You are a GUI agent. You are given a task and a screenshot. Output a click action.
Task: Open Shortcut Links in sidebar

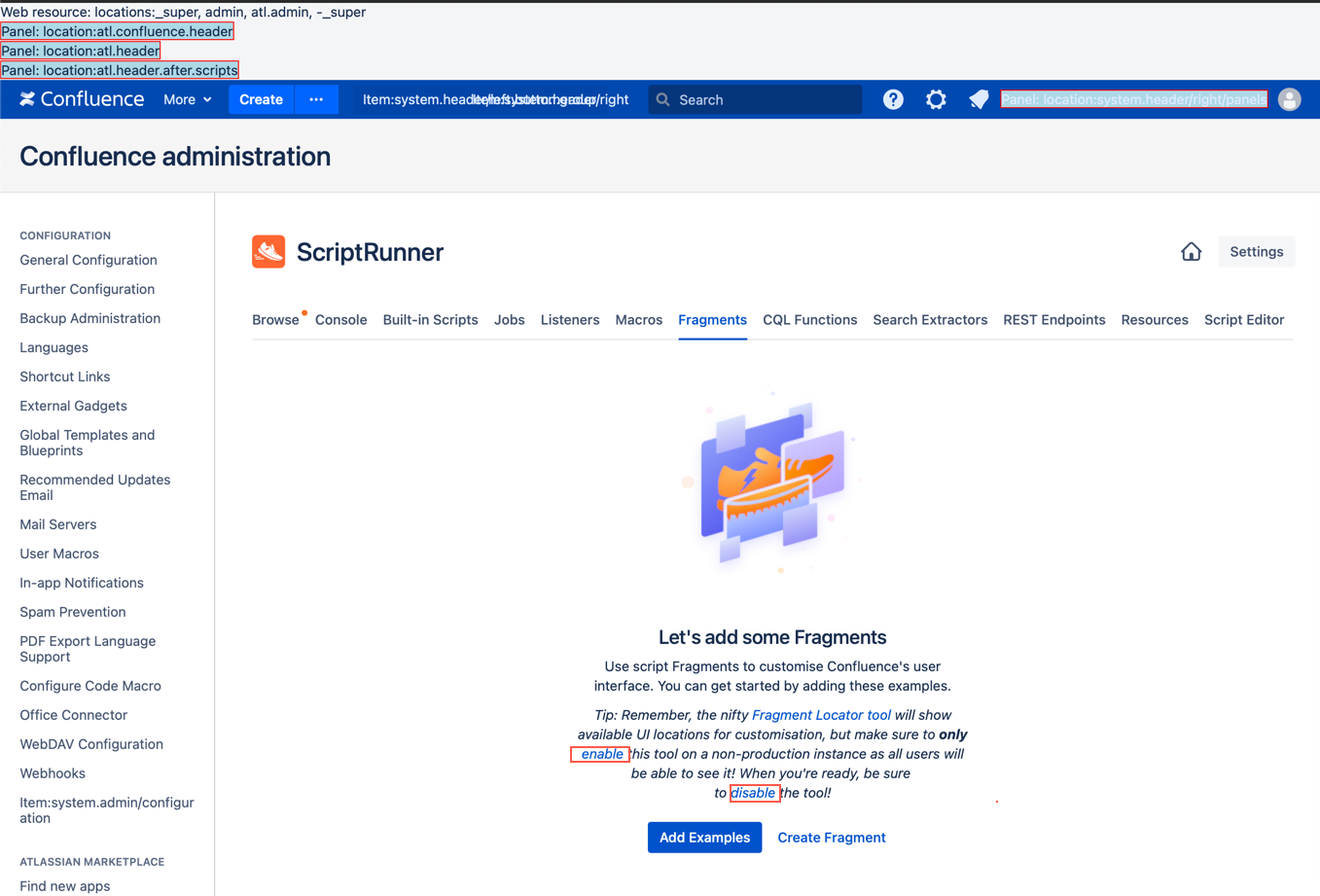tap(65, 376)
